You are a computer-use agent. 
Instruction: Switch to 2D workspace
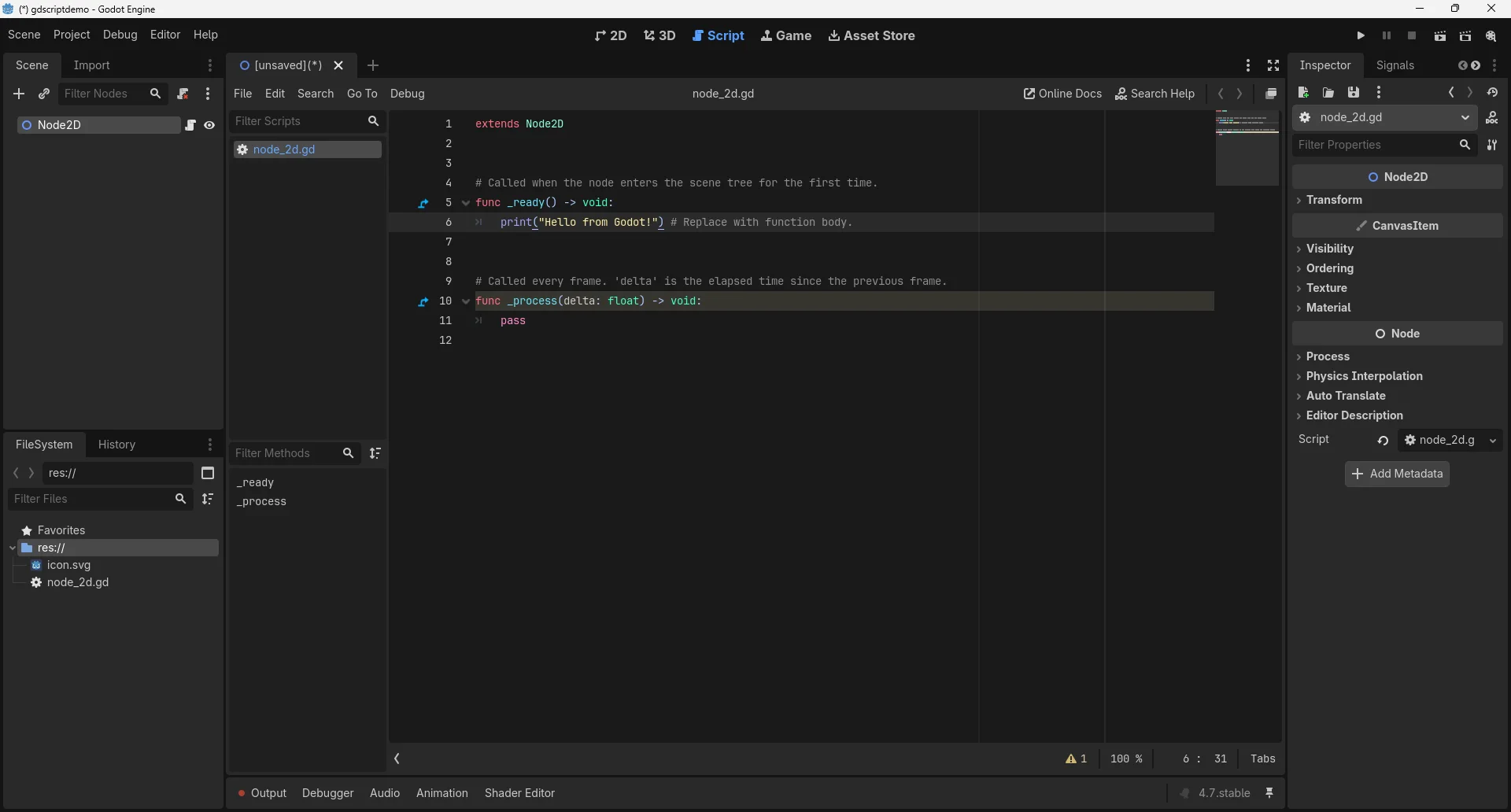coord(611,35)
